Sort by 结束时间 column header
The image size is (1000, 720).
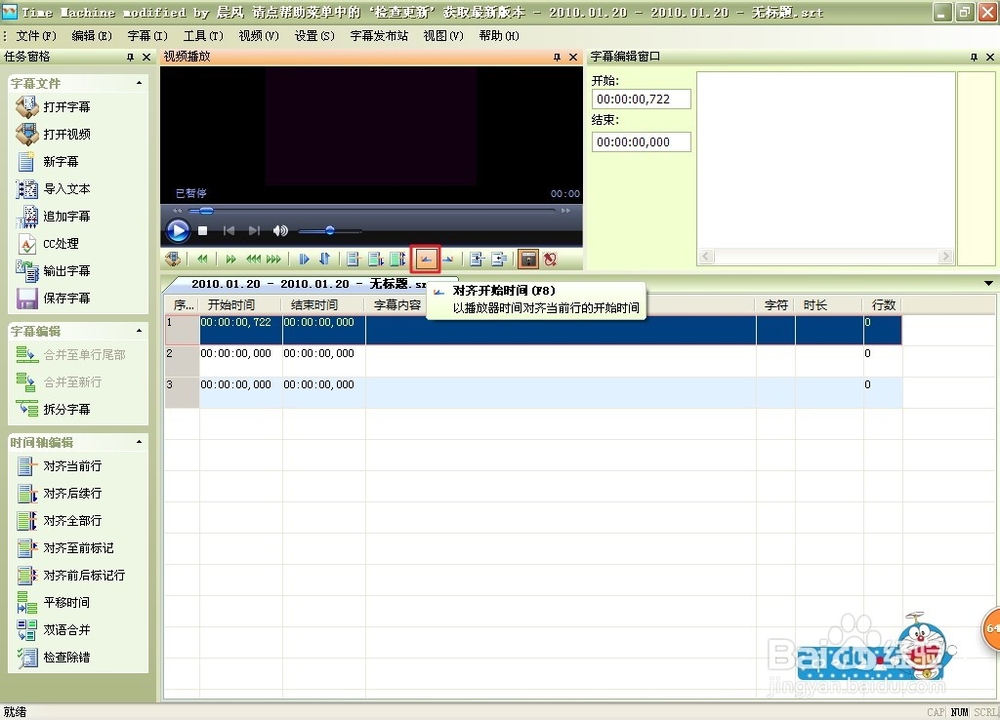point(323,305)
